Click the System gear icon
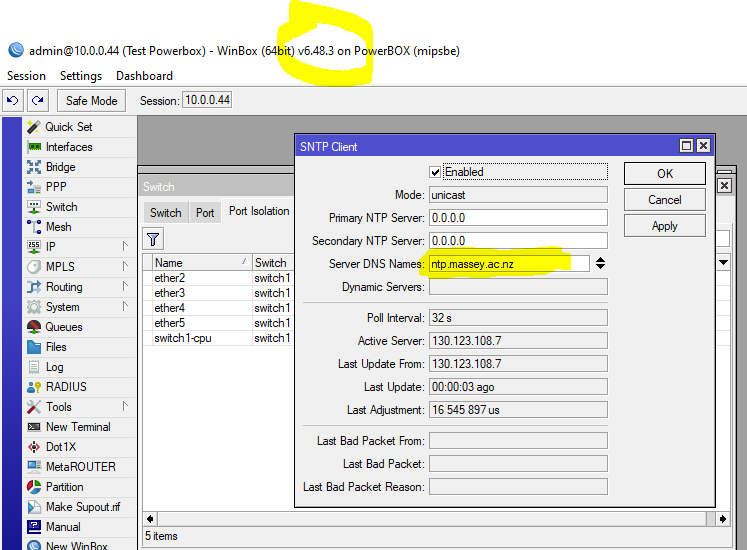This screenshot has height=550, width=747. pyautogui.click(x=34, y=307)
